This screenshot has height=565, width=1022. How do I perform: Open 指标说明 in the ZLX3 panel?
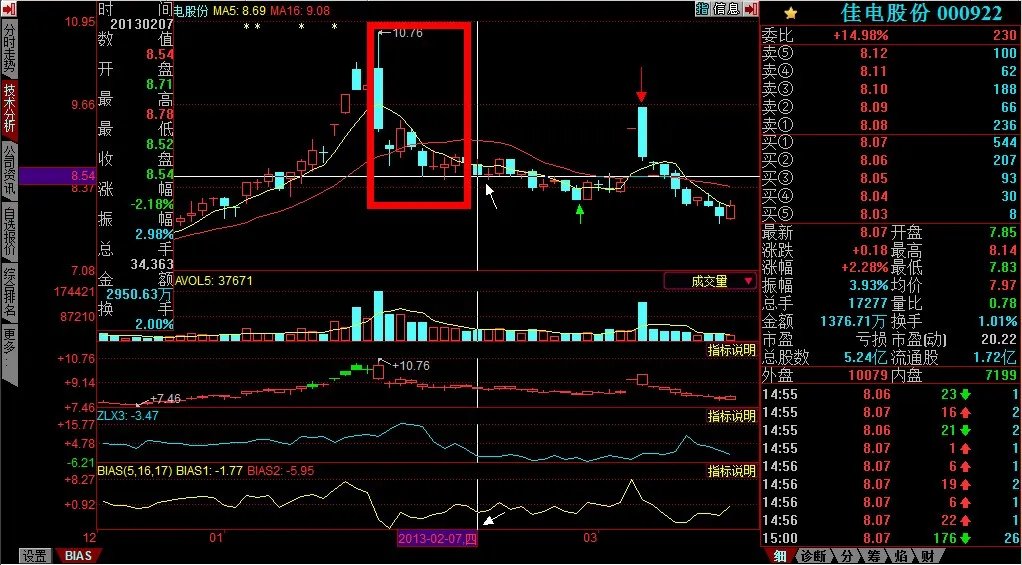732,416
